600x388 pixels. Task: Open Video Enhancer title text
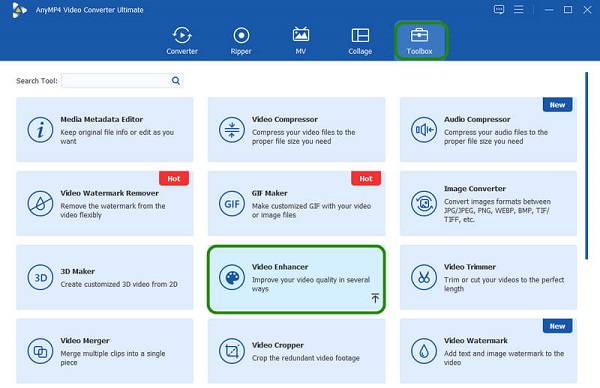[x=280, y=267]
